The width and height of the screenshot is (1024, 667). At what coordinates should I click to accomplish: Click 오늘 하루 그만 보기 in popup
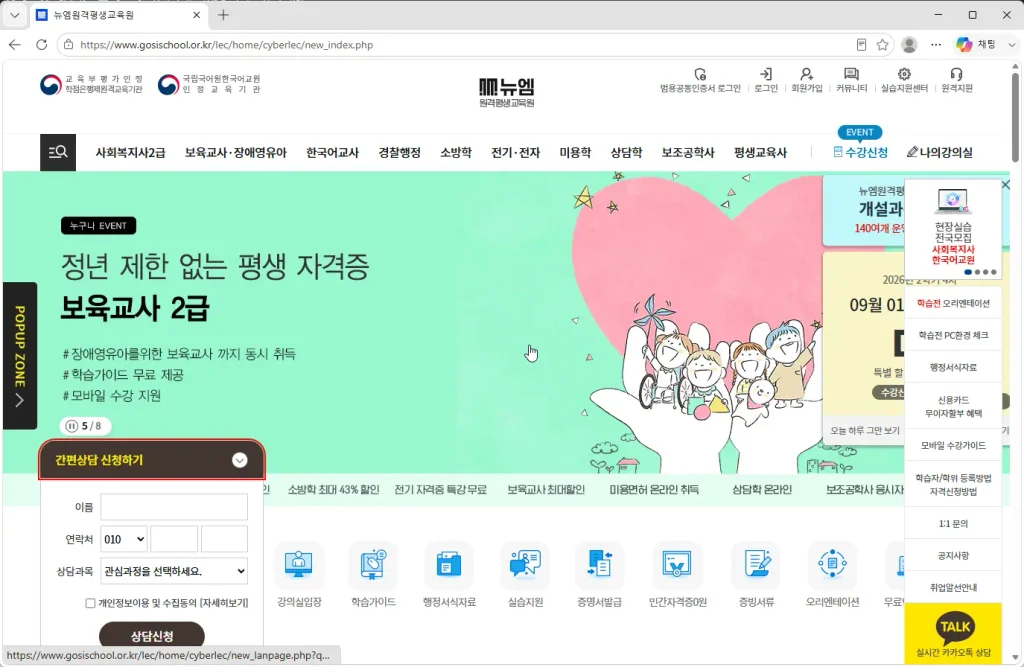tap(865, 431)
